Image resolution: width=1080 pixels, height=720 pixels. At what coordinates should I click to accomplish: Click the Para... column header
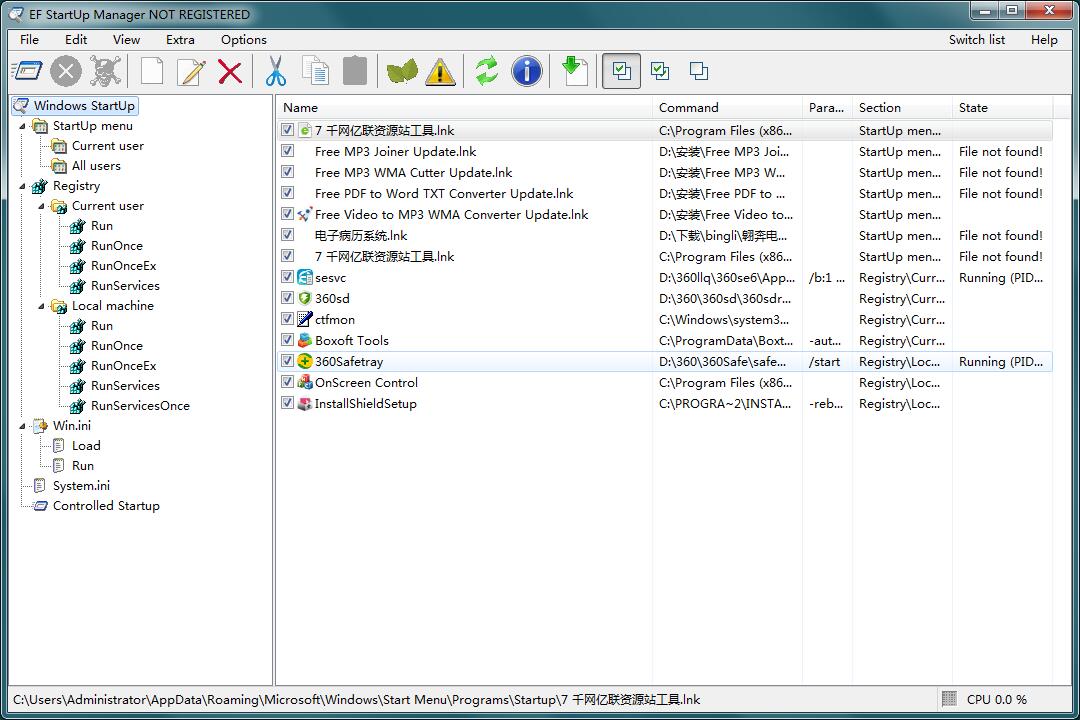coord(827,107)
